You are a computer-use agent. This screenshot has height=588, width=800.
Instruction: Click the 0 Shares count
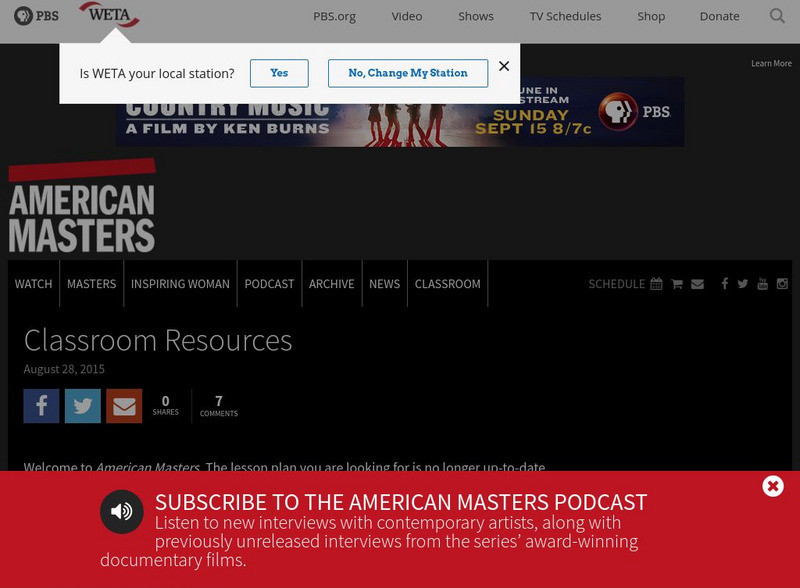click(x=165, y=406)
